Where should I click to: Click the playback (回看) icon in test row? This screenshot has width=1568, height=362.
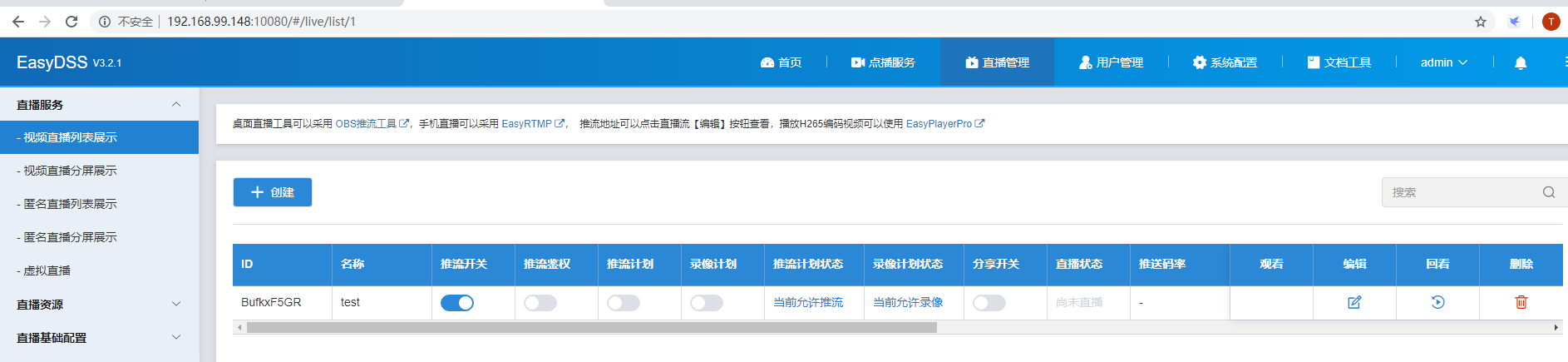point(1437,302)
